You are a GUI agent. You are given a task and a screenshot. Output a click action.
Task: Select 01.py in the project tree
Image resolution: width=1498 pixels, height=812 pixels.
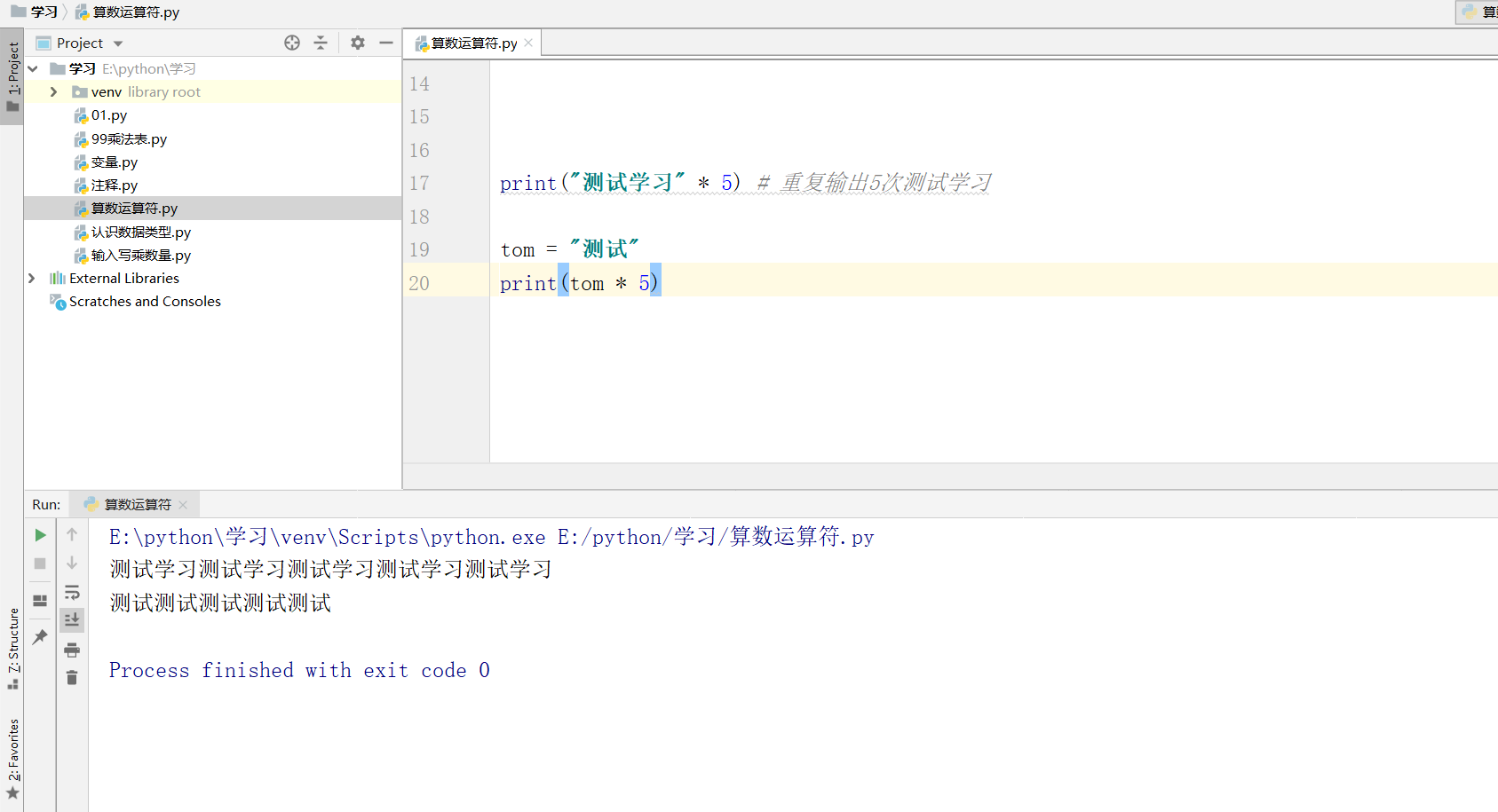pos(108,115)
